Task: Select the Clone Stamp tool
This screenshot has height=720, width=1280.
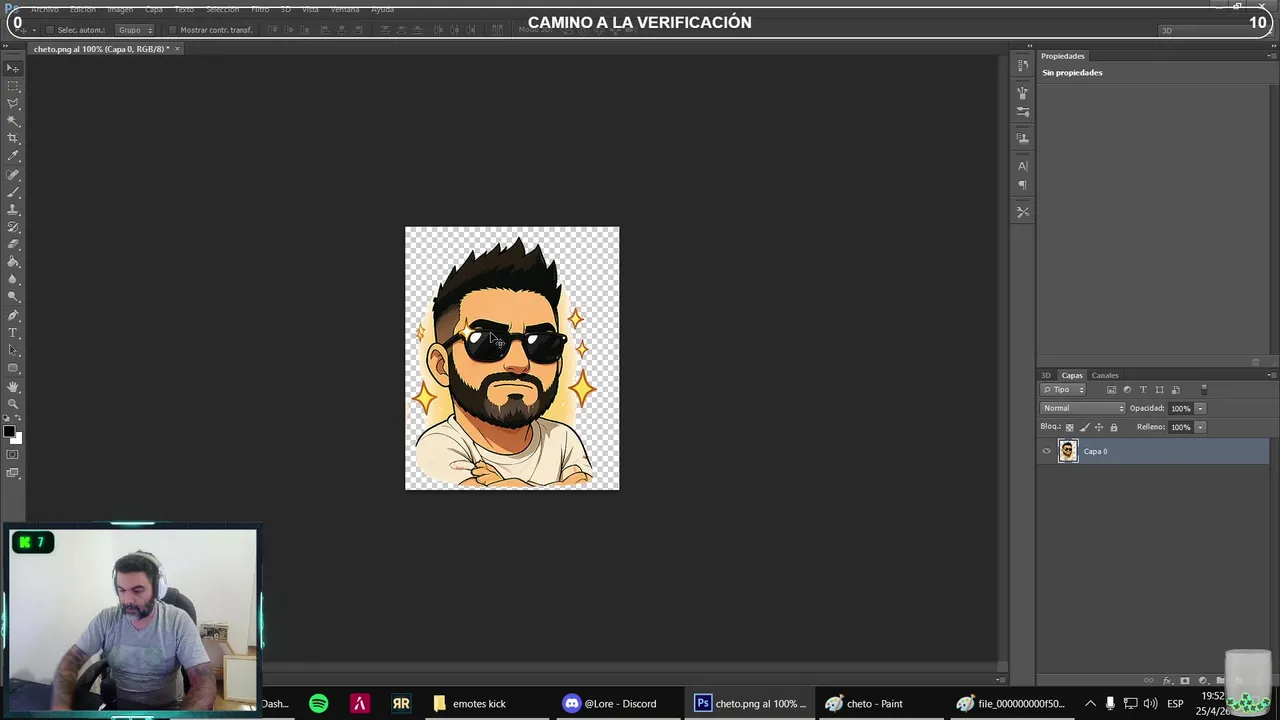Action: click(x=13, y=210)
